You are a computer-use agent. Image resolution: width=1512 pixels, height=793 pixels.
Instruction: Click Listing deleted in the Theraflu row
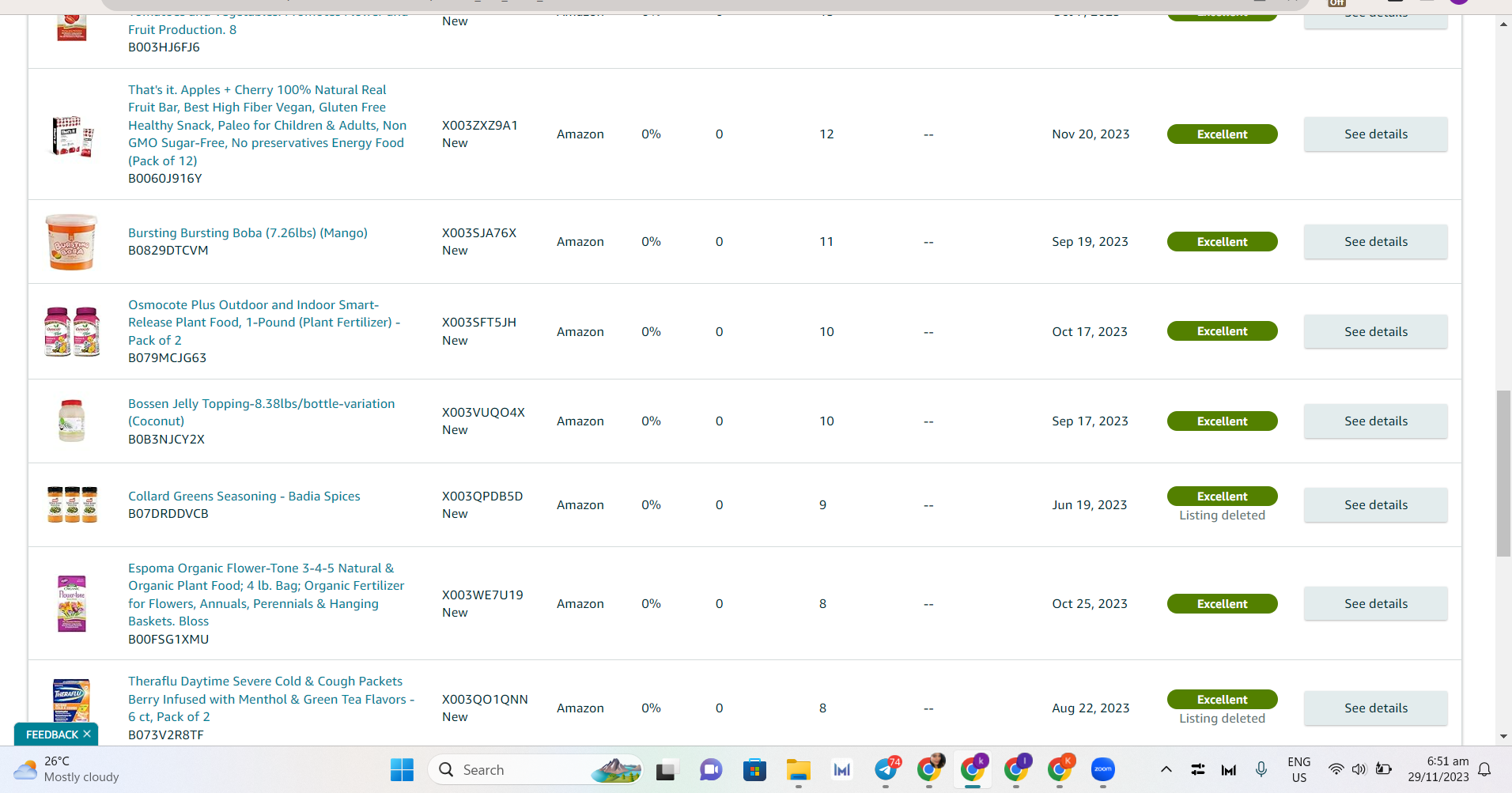(x=1222, y=719)
